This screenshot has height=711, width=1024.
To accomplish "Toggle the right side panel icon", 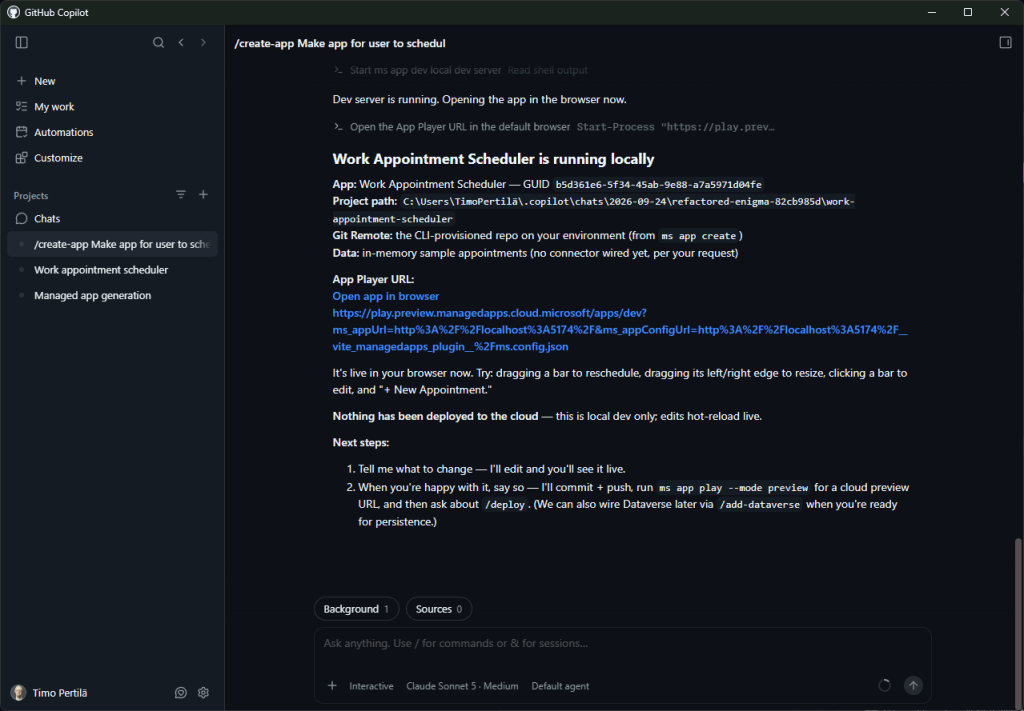I will tap(1005, 42).
